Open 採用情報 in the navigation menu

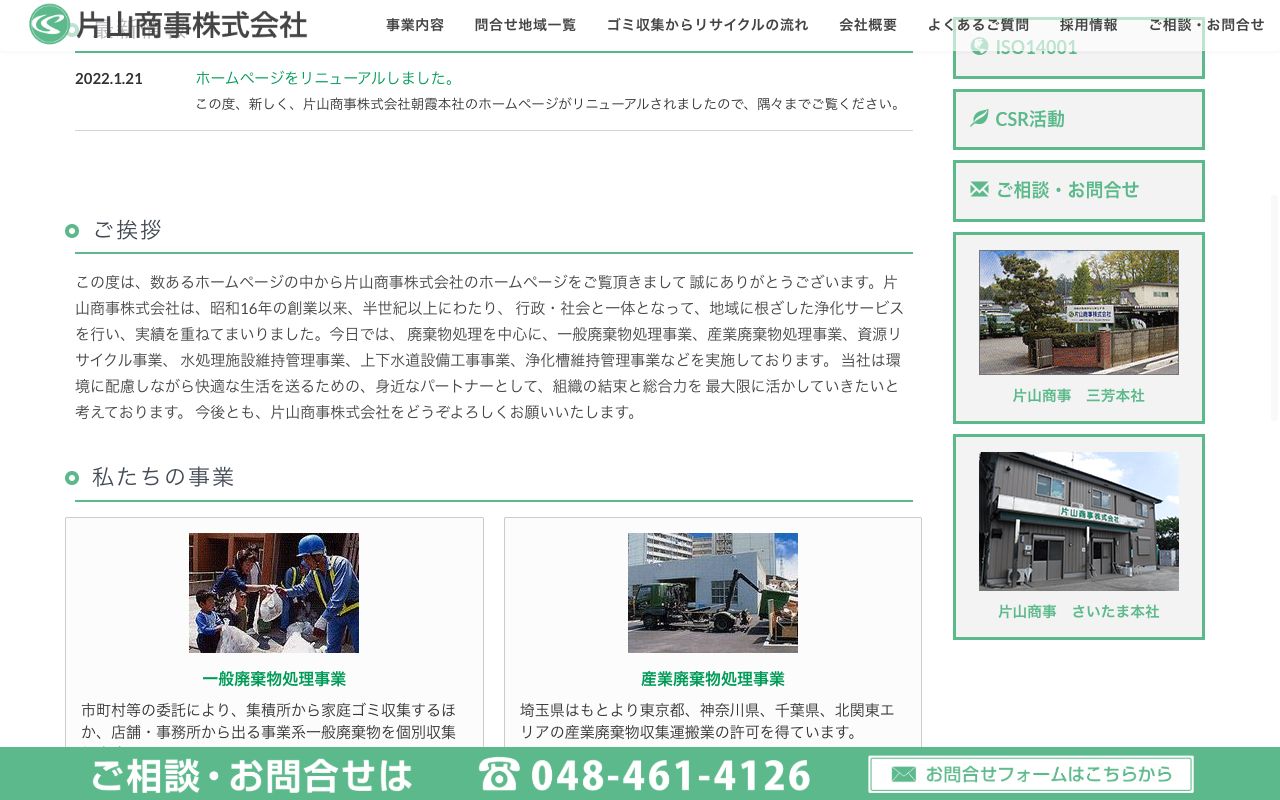[1089, 25]
